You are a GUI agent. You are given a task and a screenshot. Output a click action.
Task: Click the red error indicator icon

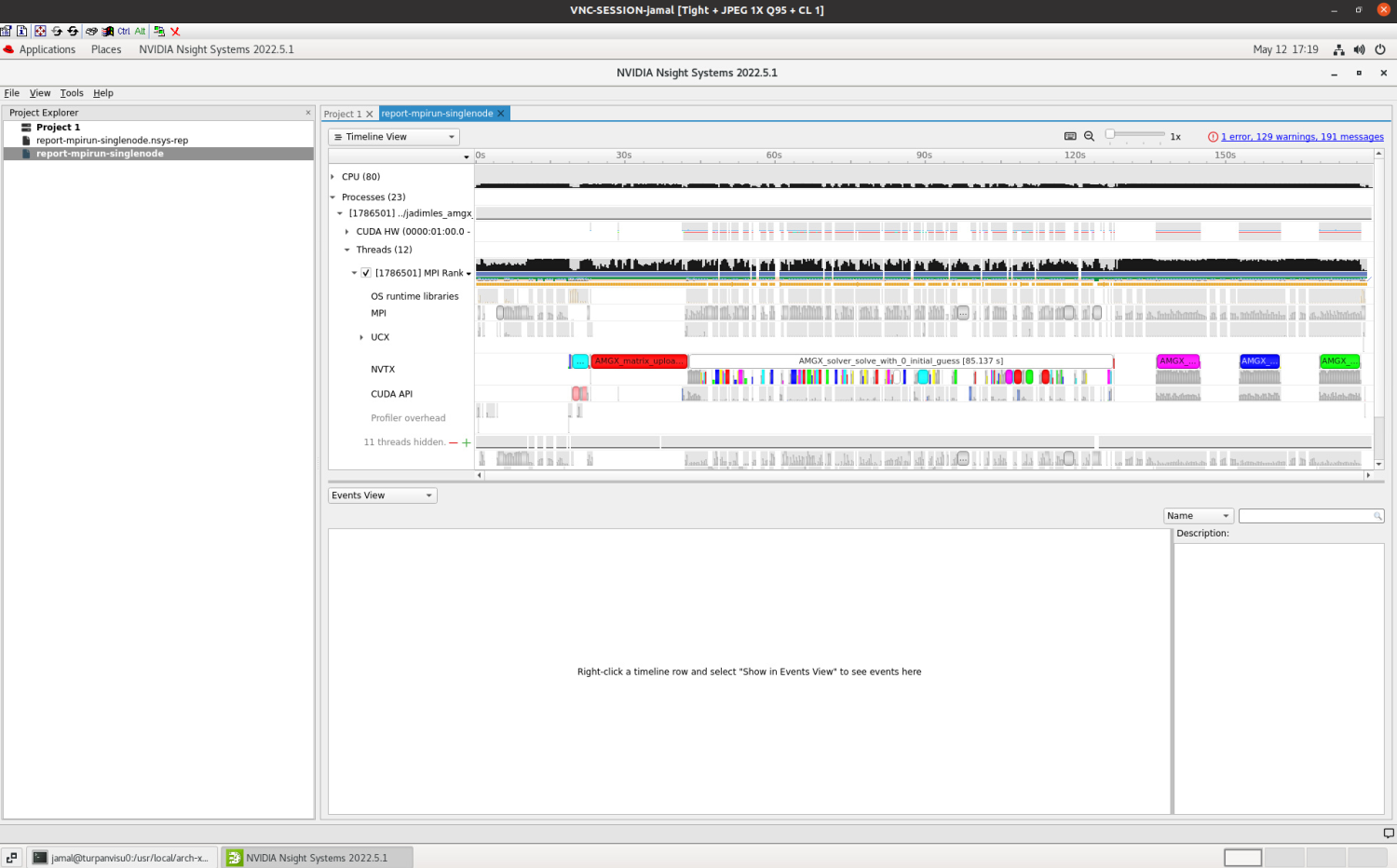(1213, 137)
